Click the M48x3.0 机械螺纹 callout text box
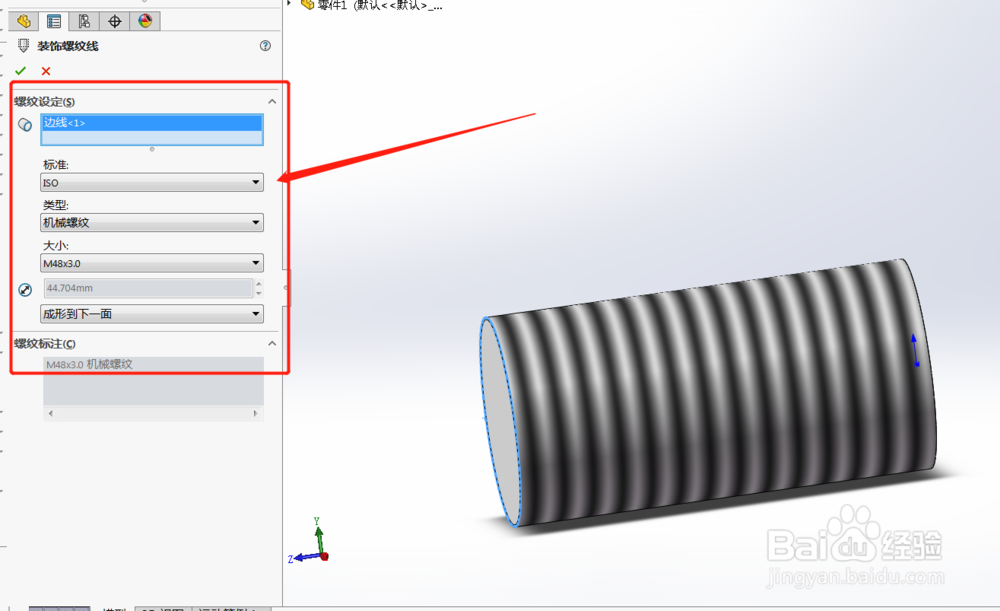1000x611 pixels. pyautogui.click(x=153, y=381)
